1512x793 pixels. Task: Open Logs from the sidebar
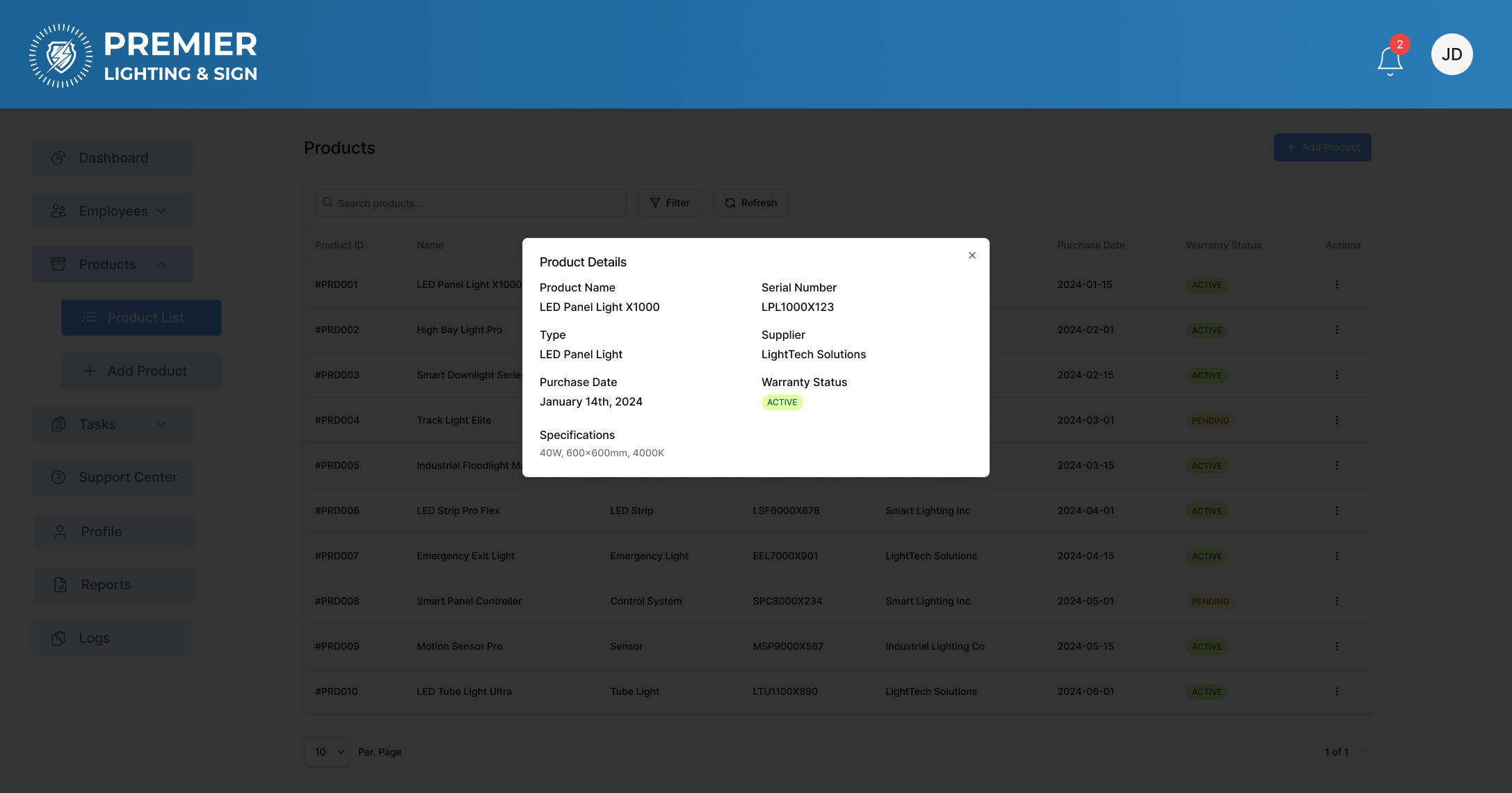94,639
